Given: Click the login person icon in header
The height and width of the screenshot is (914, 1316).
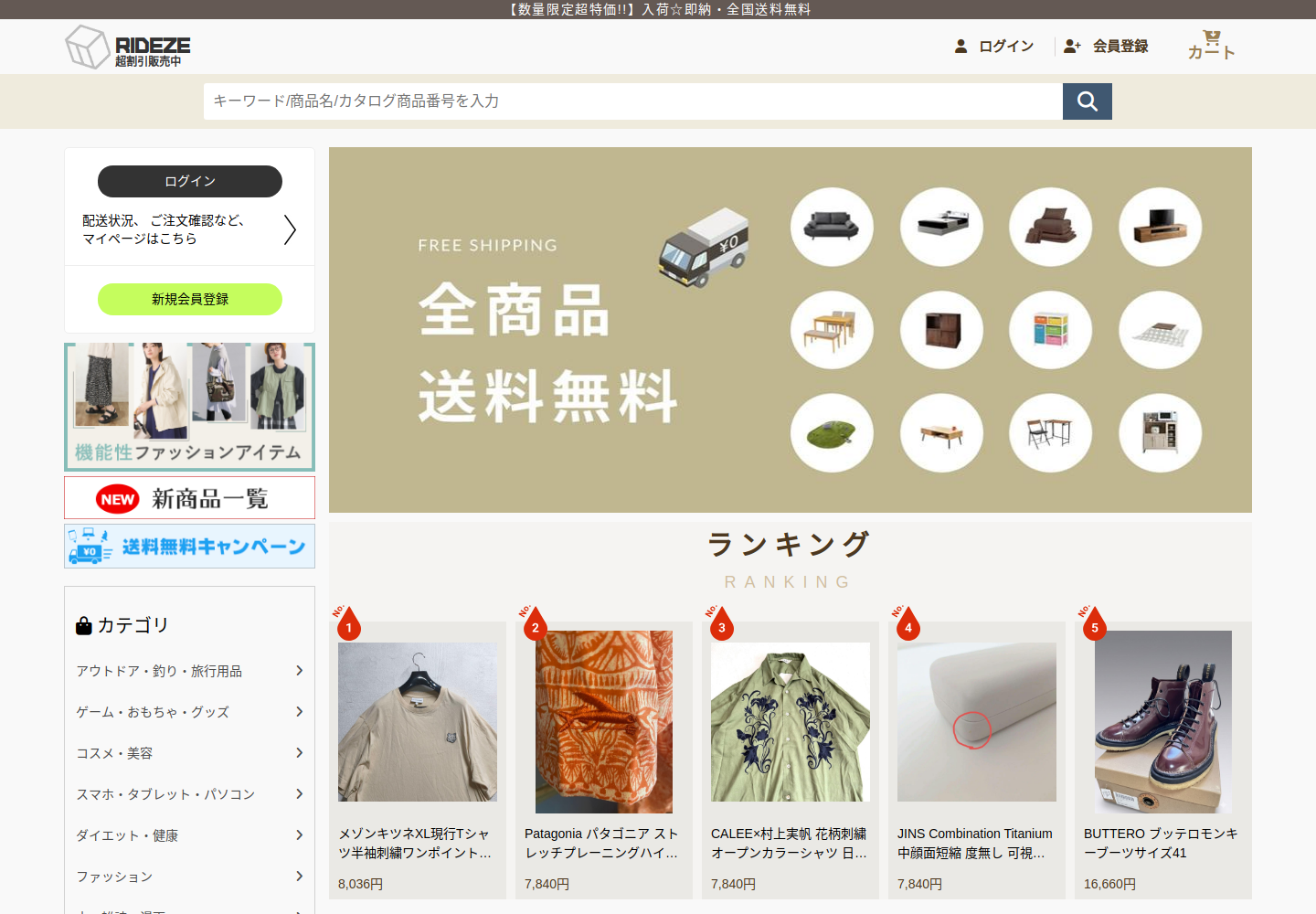Looking at the screenshot, I should pyautogui.click(x=960, y=46).
